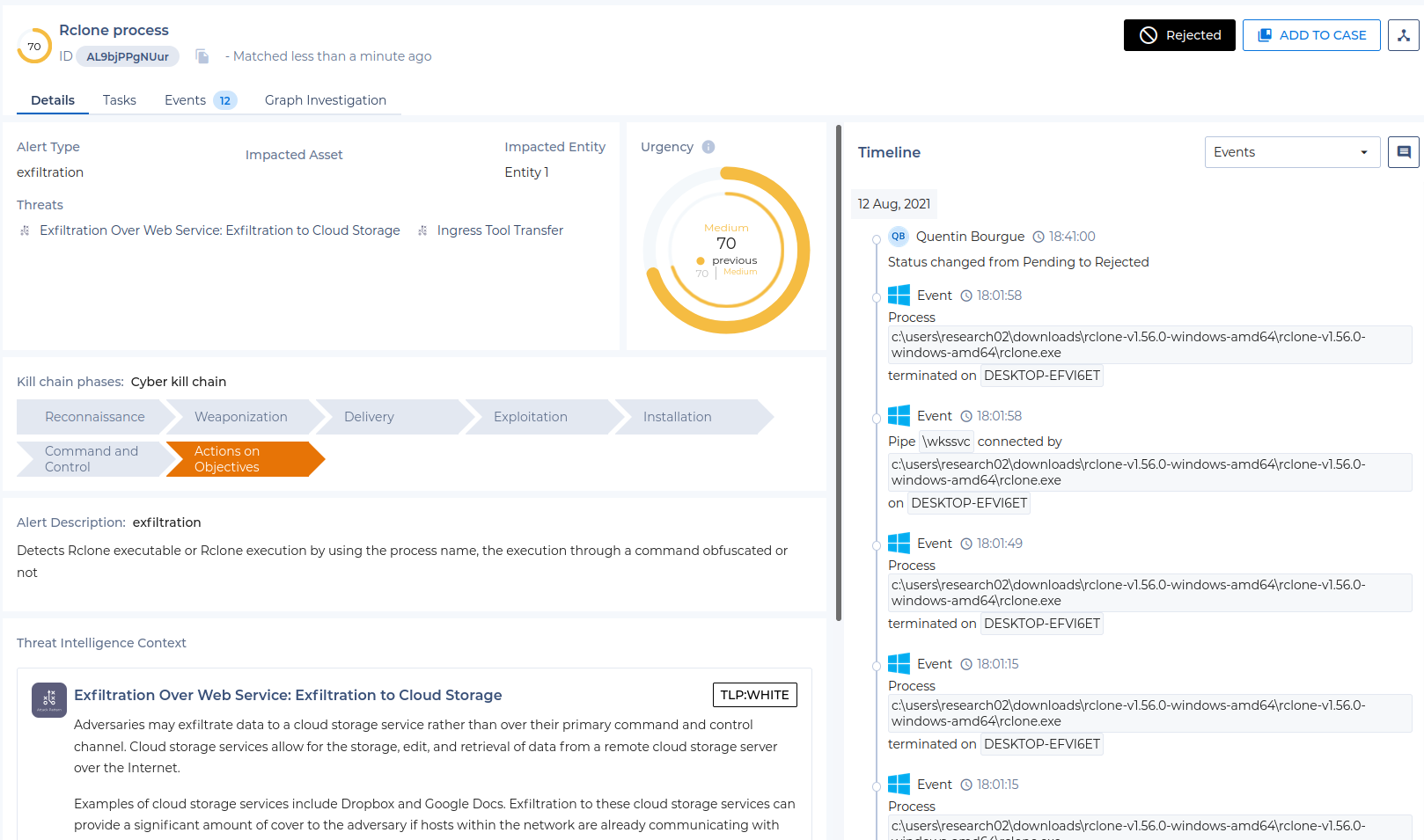Open the Events timeline filter dropdown

point(1292,152)
